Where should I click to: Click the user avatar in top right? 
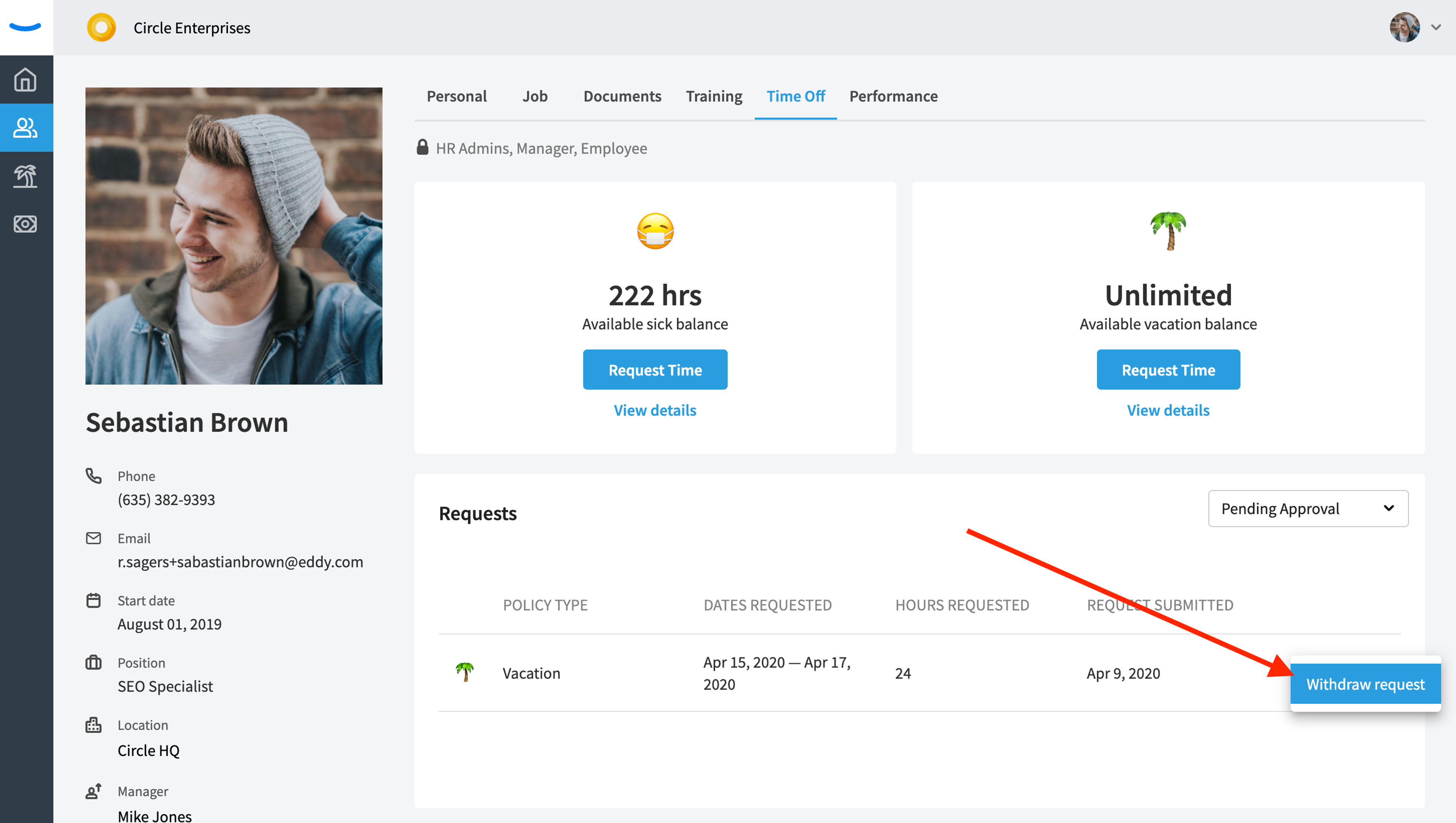point(1404,27)
